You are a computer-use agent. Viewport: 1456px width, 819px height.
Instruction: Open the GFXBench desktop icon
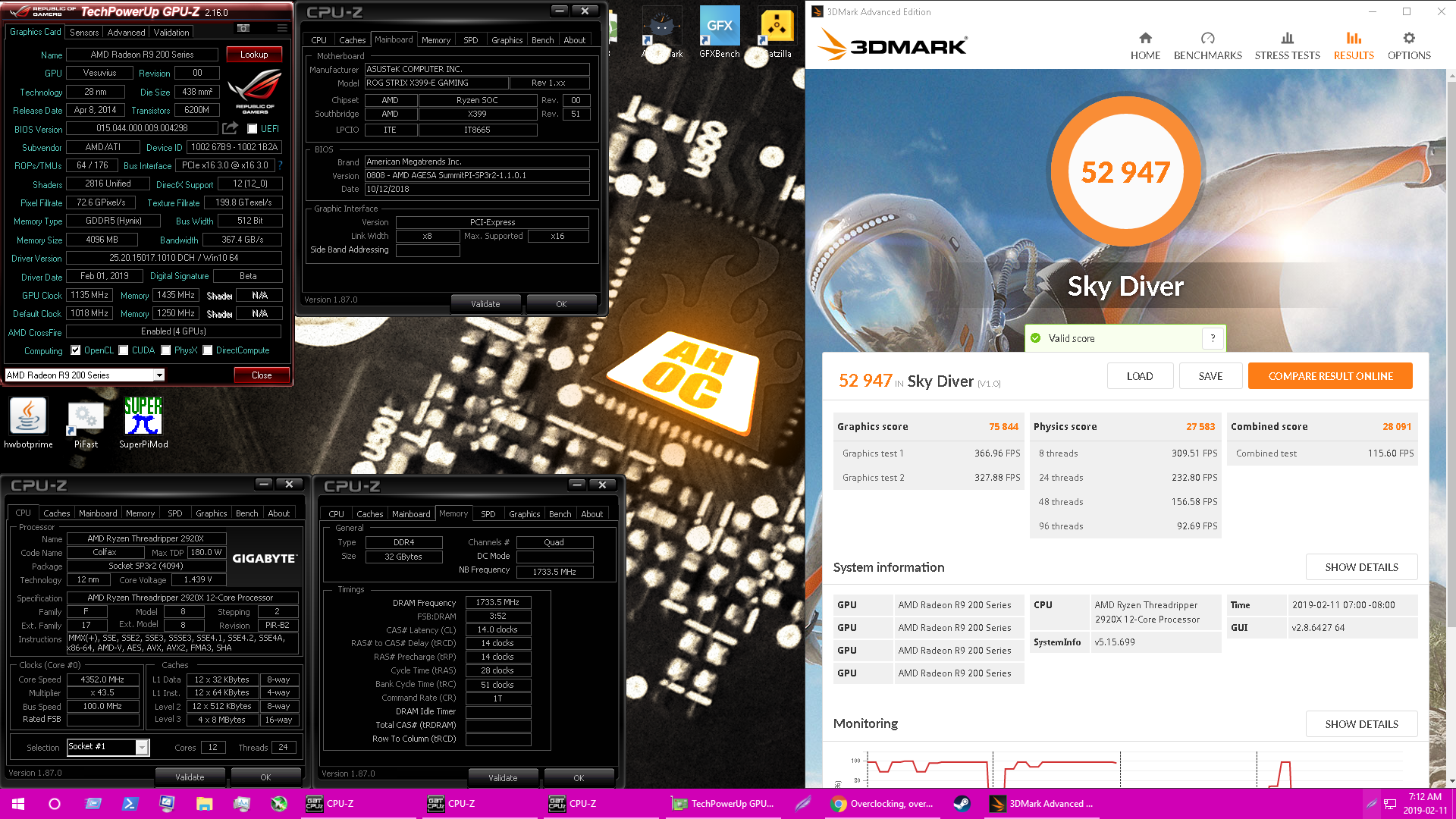point(719,32)
